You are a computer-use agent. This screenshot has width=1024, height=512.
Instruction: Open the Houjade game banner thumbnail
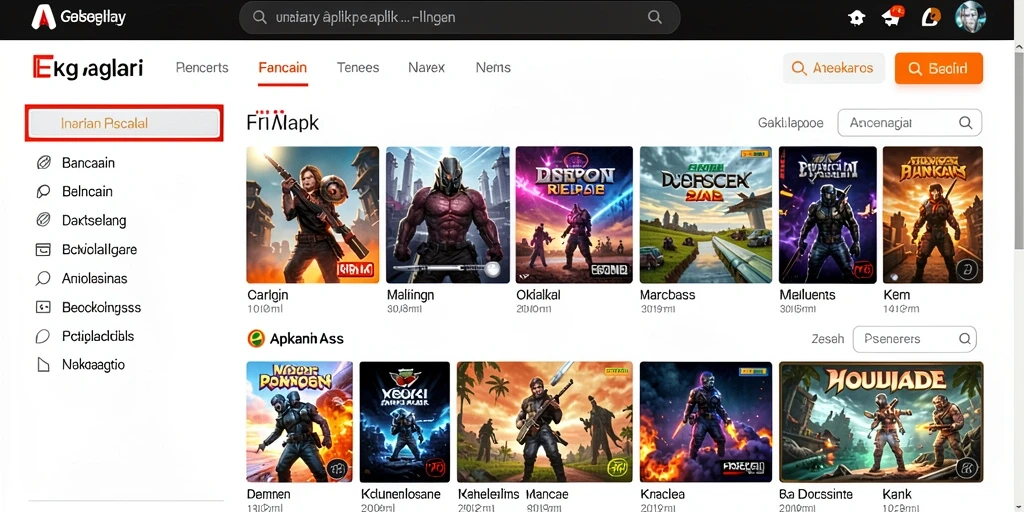(x=881, y=422)
